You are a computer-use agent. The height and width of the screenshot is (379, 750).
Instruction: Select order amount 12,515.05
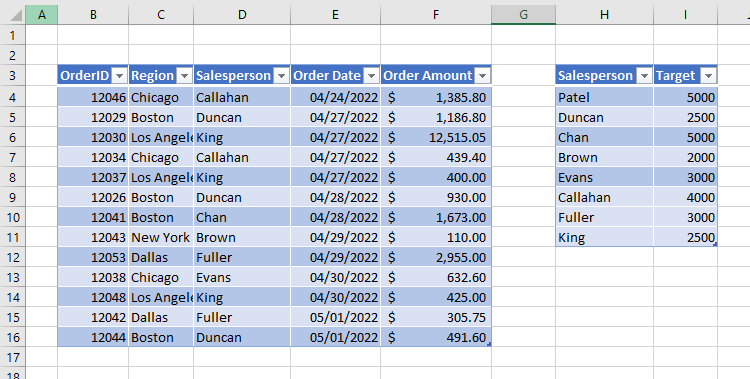pyautogui.click(x=436, y=137)
